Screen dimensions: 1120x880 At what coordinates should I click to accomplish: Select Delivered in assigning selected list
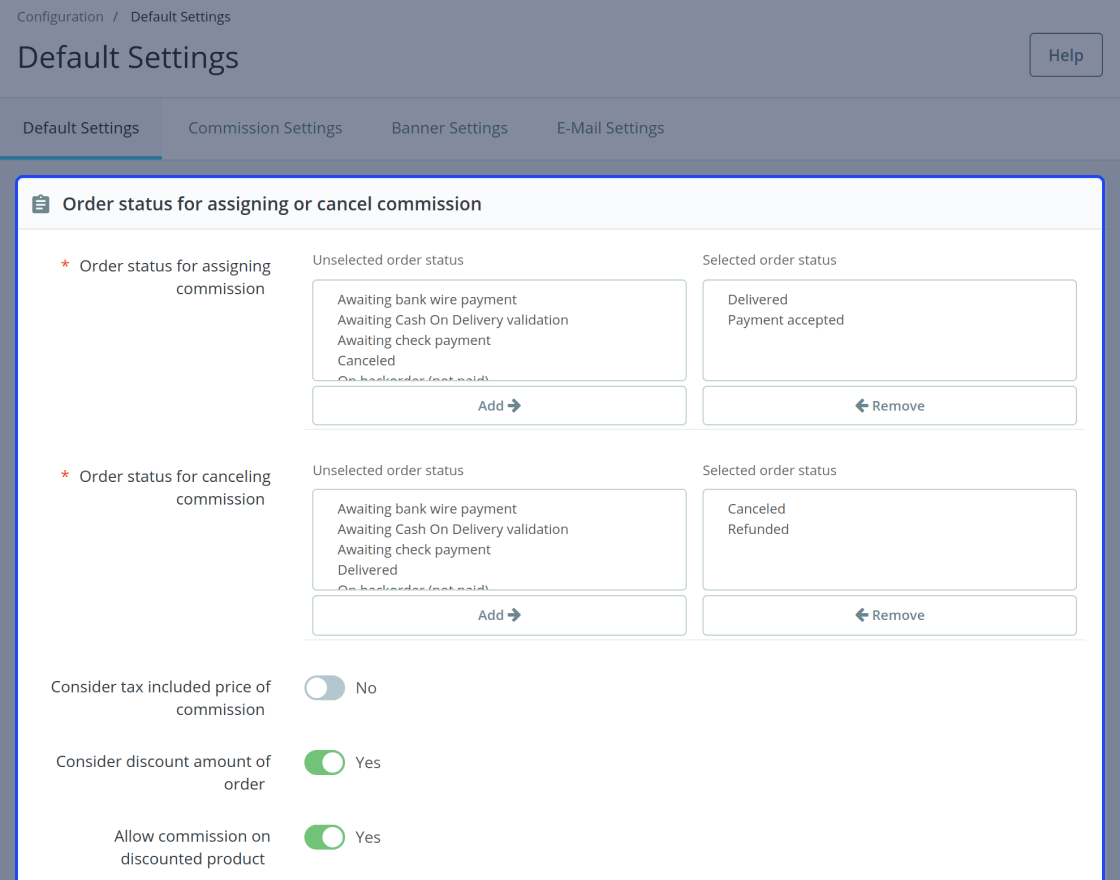(758, 299)
